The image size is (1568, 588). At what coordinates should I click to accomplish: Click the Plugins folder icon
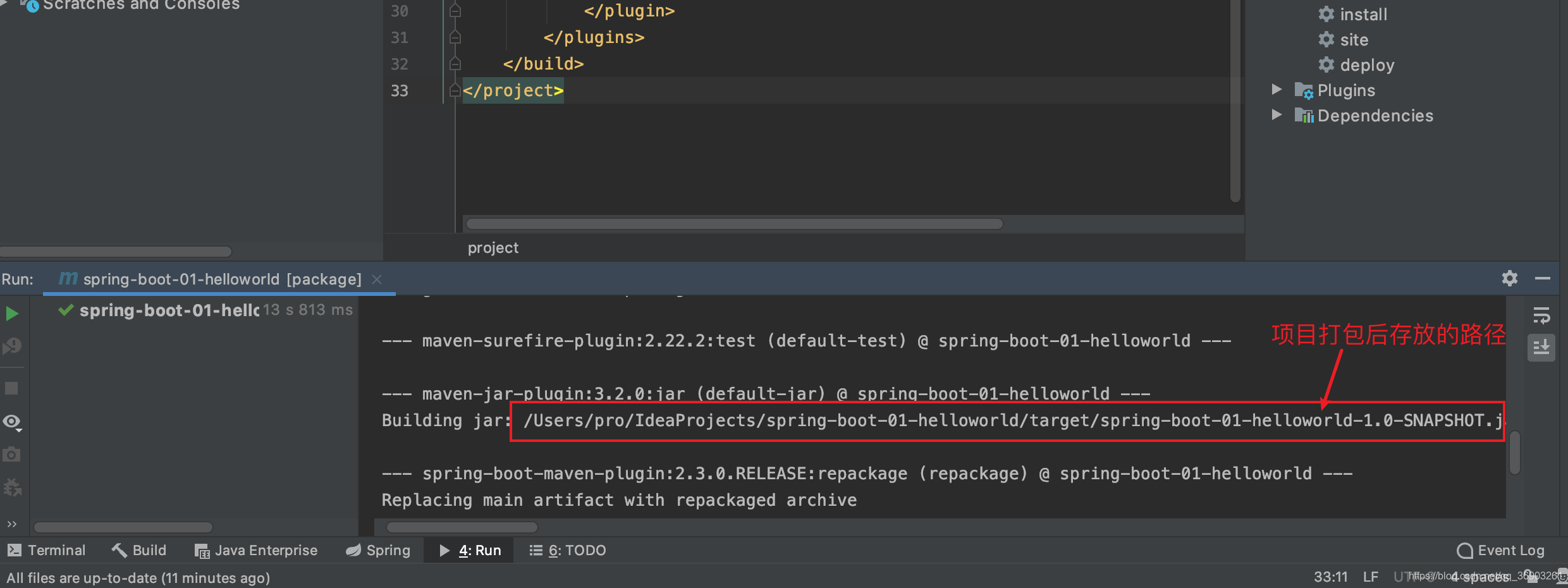tap(1304, 91)
